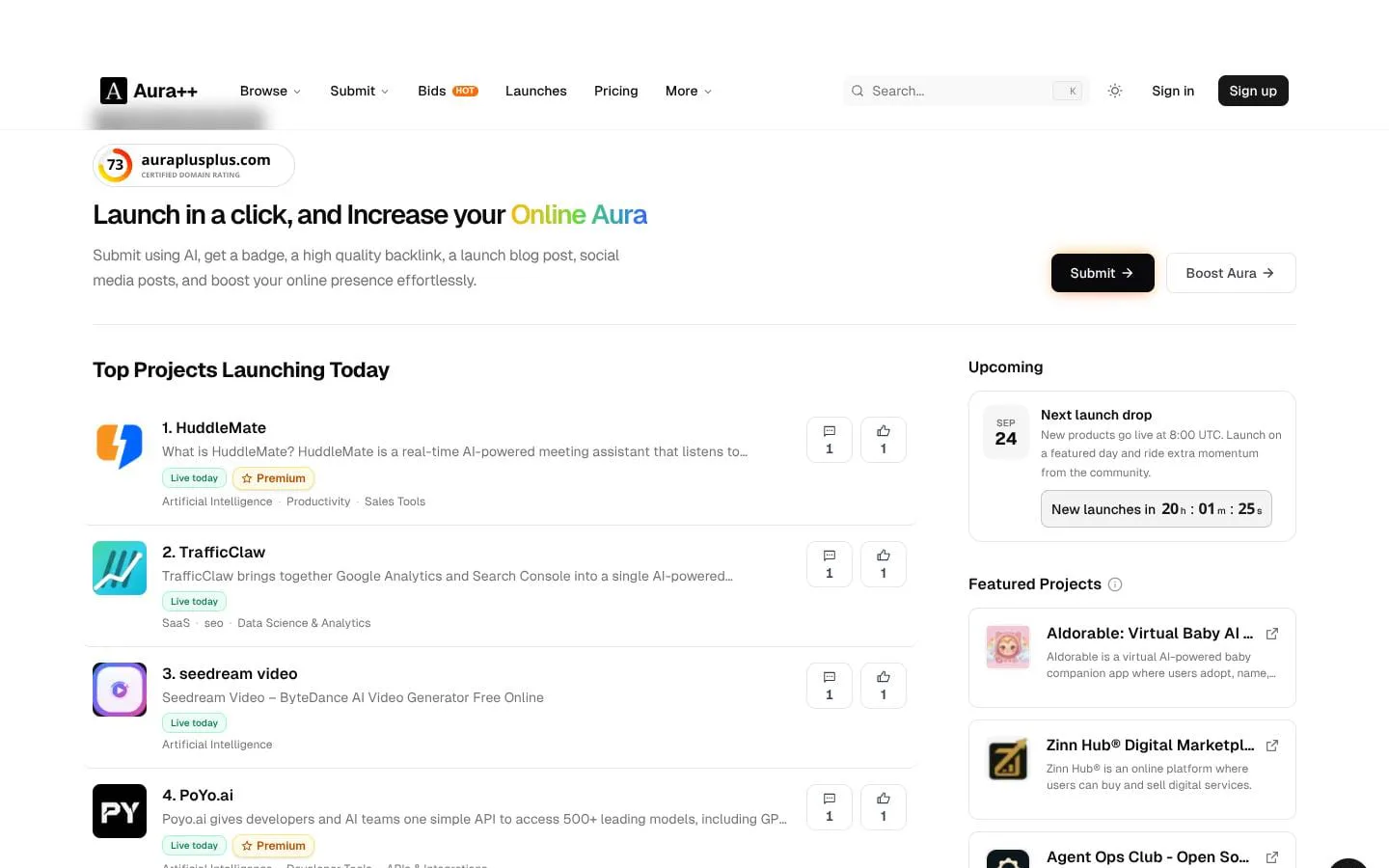
Task: Click the Productivity tag under HuddleMate
Action: tap(318, 502)
